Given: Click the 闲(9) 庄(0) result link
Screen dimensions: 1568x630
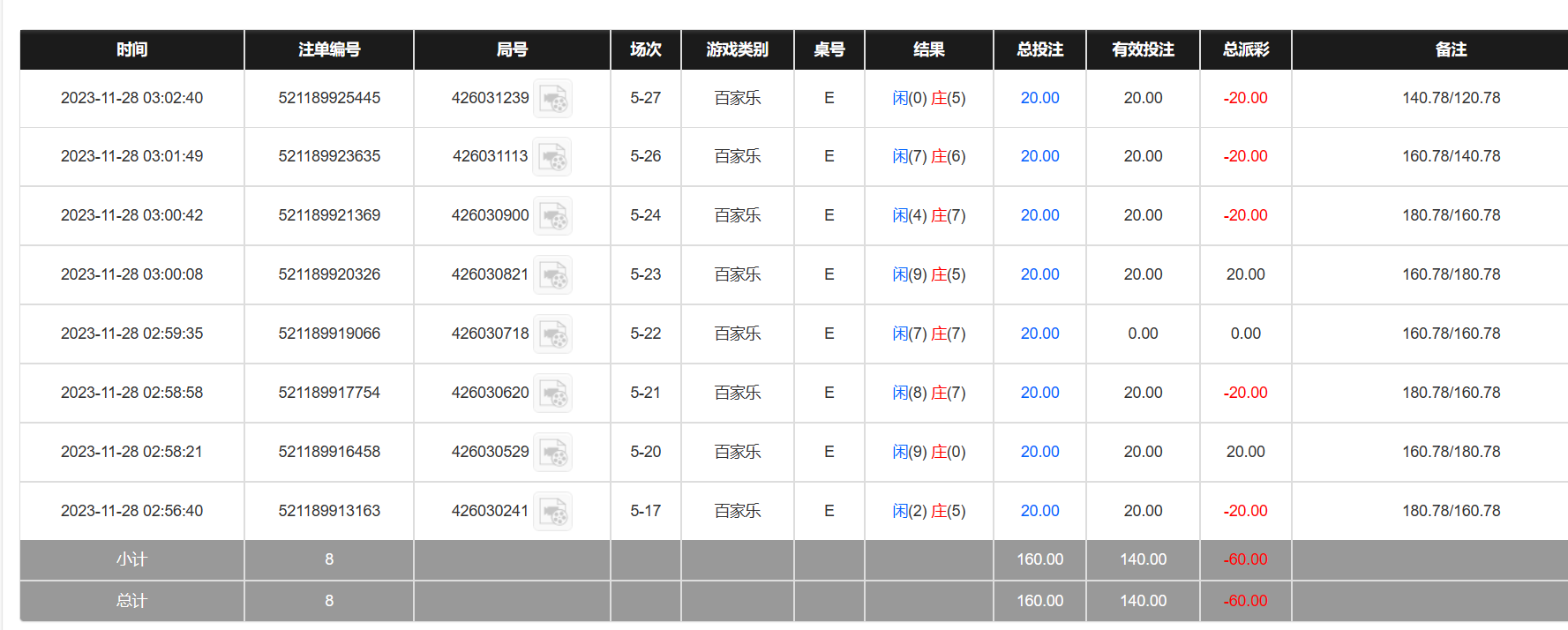Looking at the screenshot, I should point(928,452).
